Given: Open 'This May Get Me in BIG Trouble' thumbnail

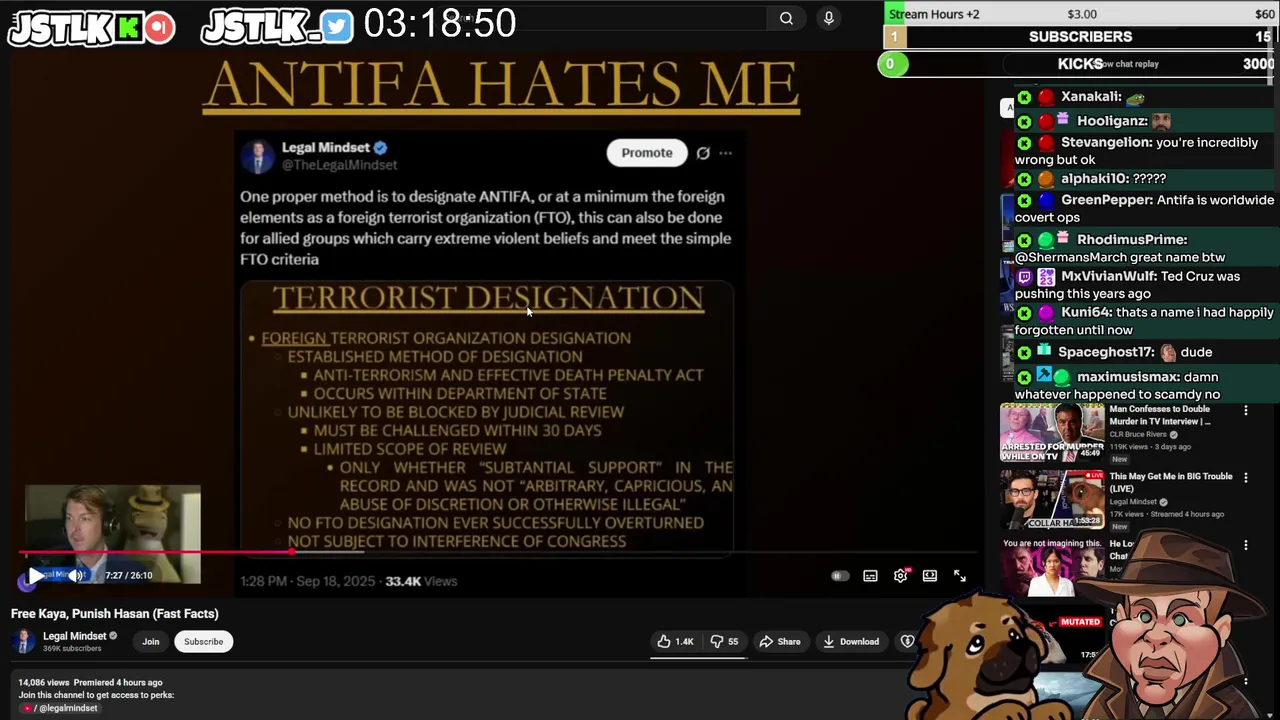Looking at the screenshot, I should point(1051,500).
